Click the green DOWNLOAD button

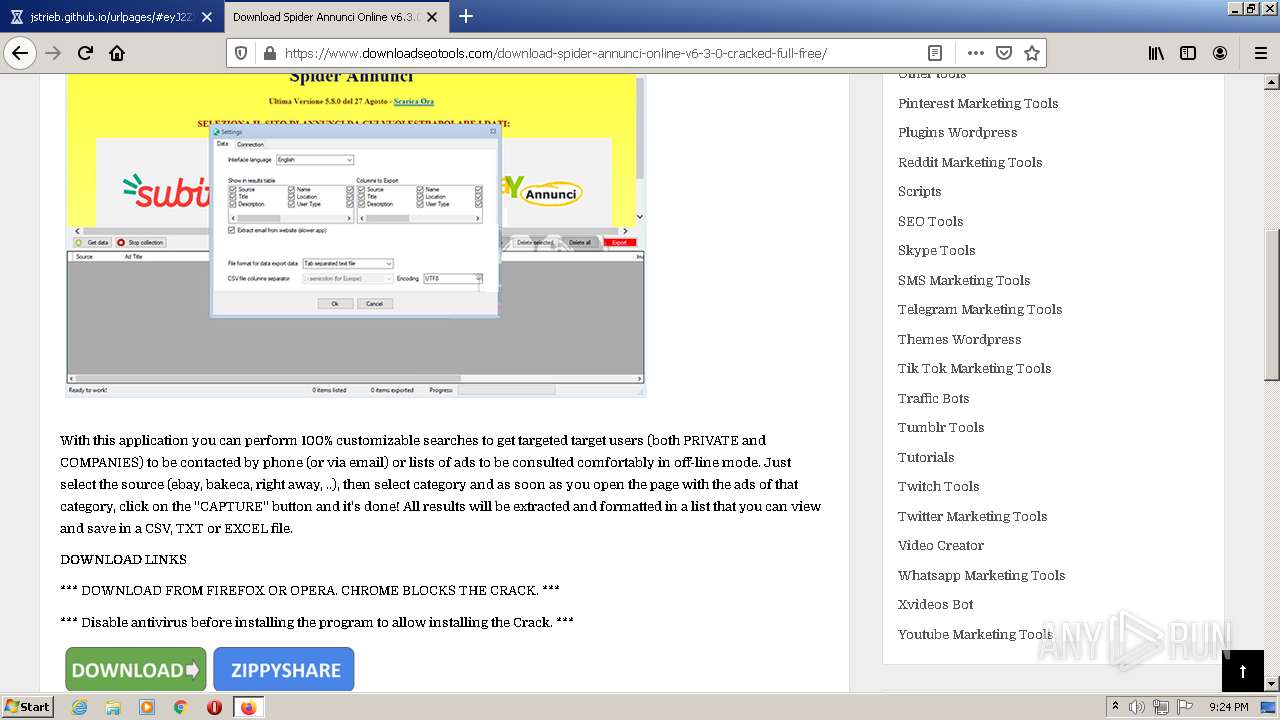click(136, 669)
